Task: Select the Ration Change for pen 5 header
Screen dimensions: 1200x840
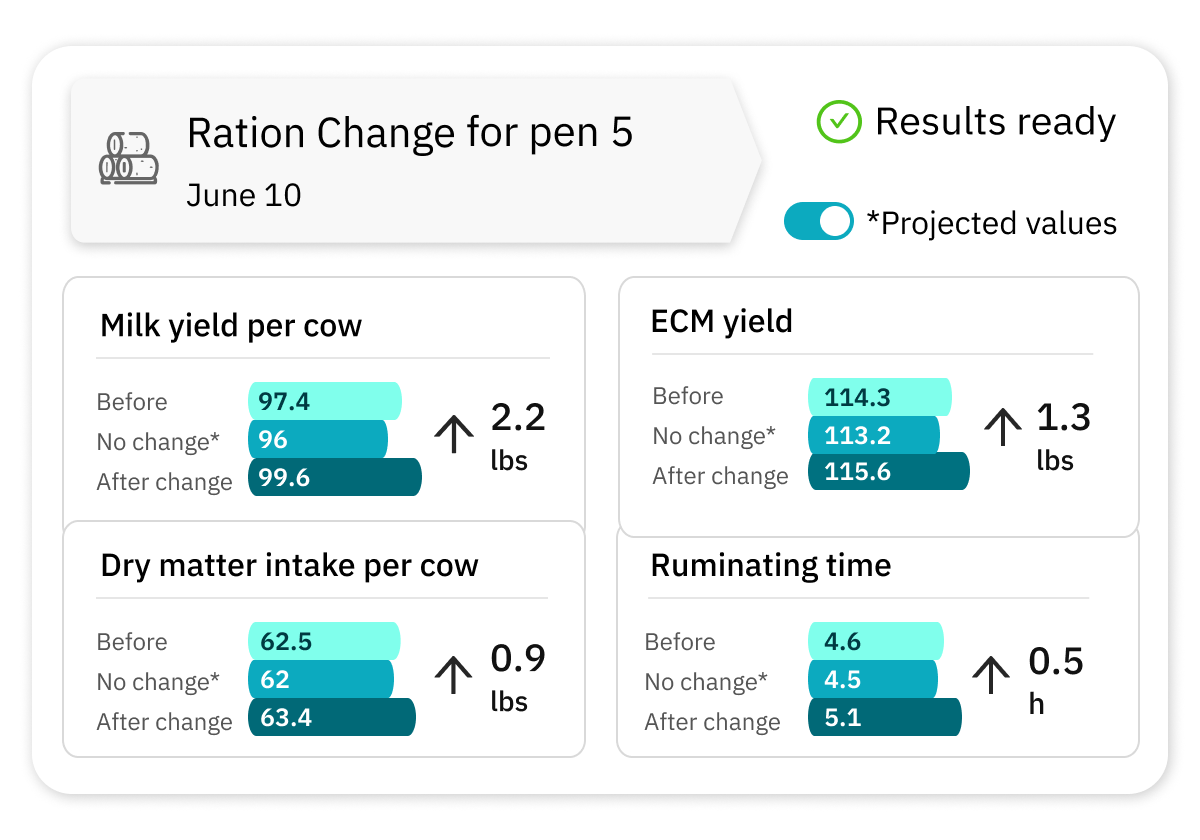Action: [x=410, y=132]
